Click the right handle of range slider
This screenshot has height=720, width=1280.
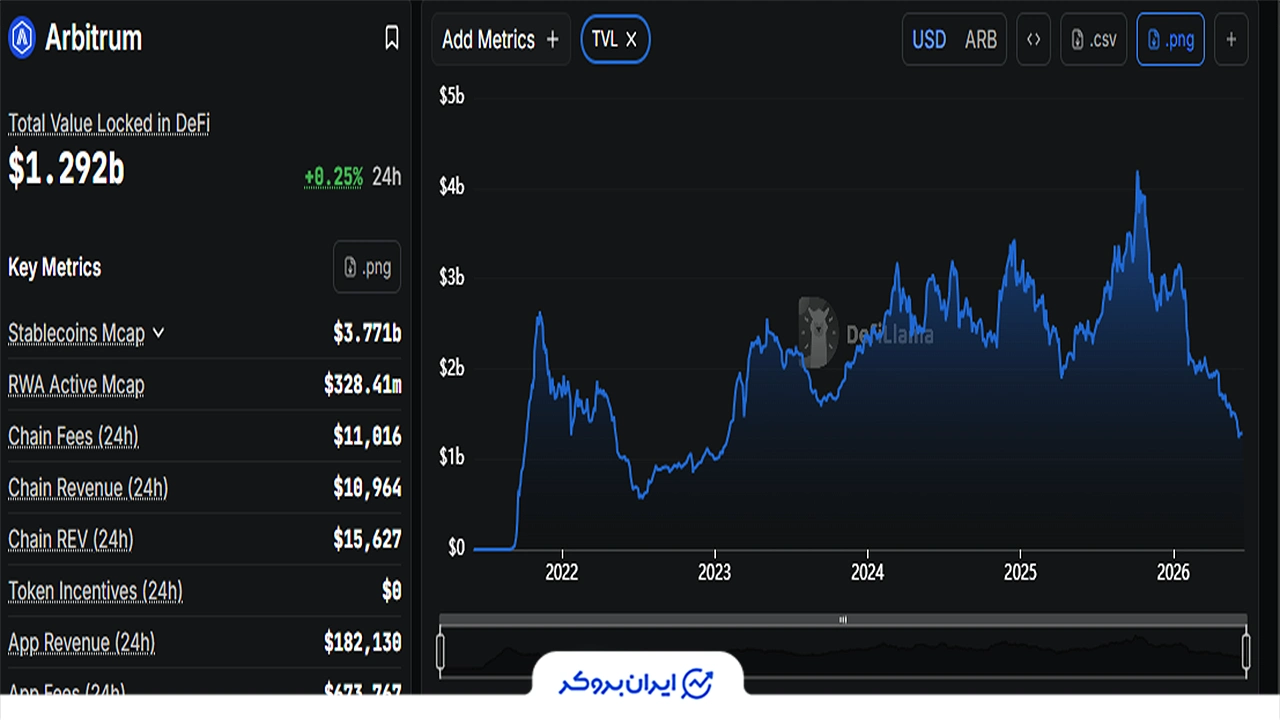1246,652
